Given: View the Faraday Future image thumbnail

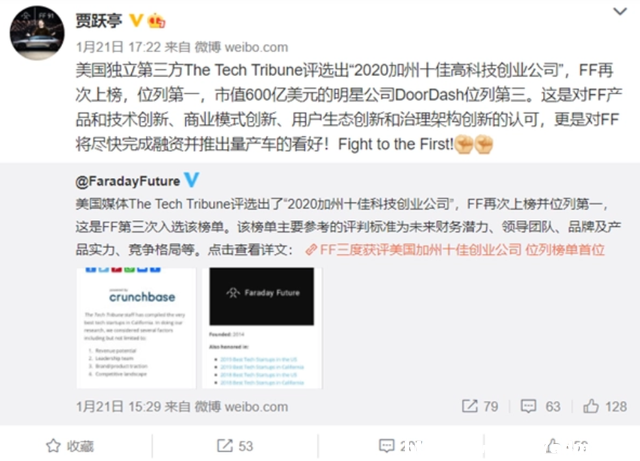Looking at the screenshot, I should (262, 328).
